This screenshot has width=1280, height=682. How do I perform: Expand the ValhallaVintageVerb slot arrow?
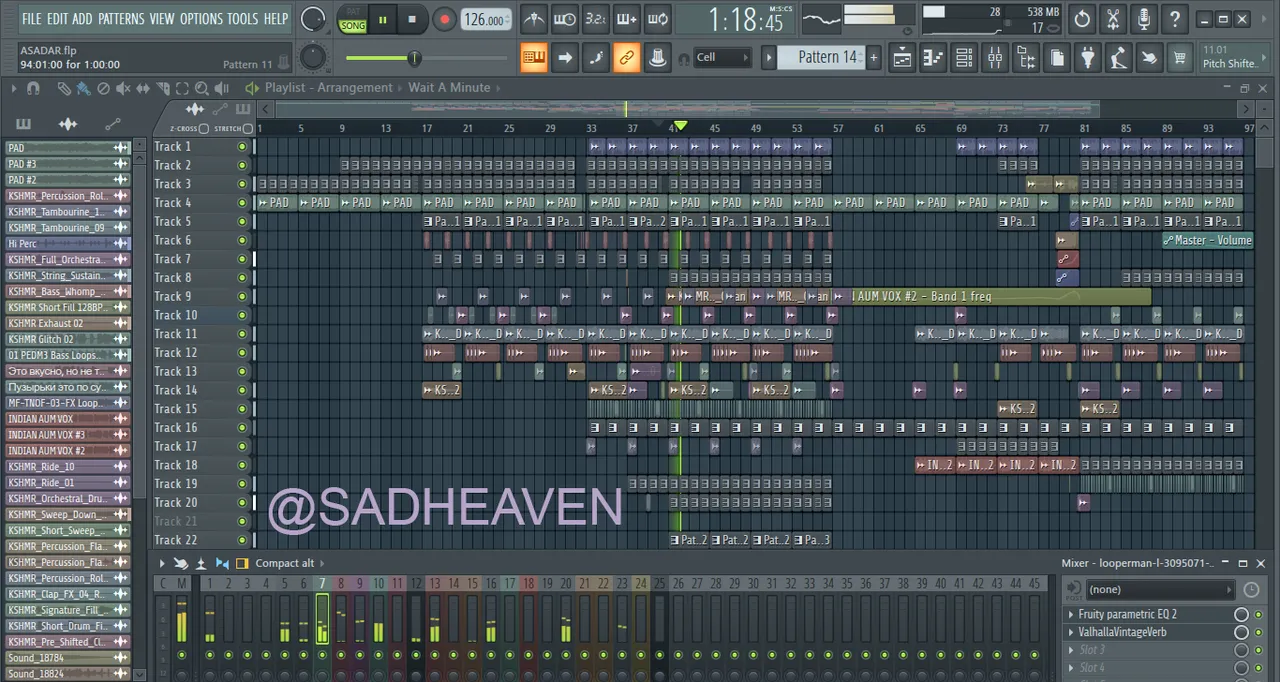(1071, 632)
